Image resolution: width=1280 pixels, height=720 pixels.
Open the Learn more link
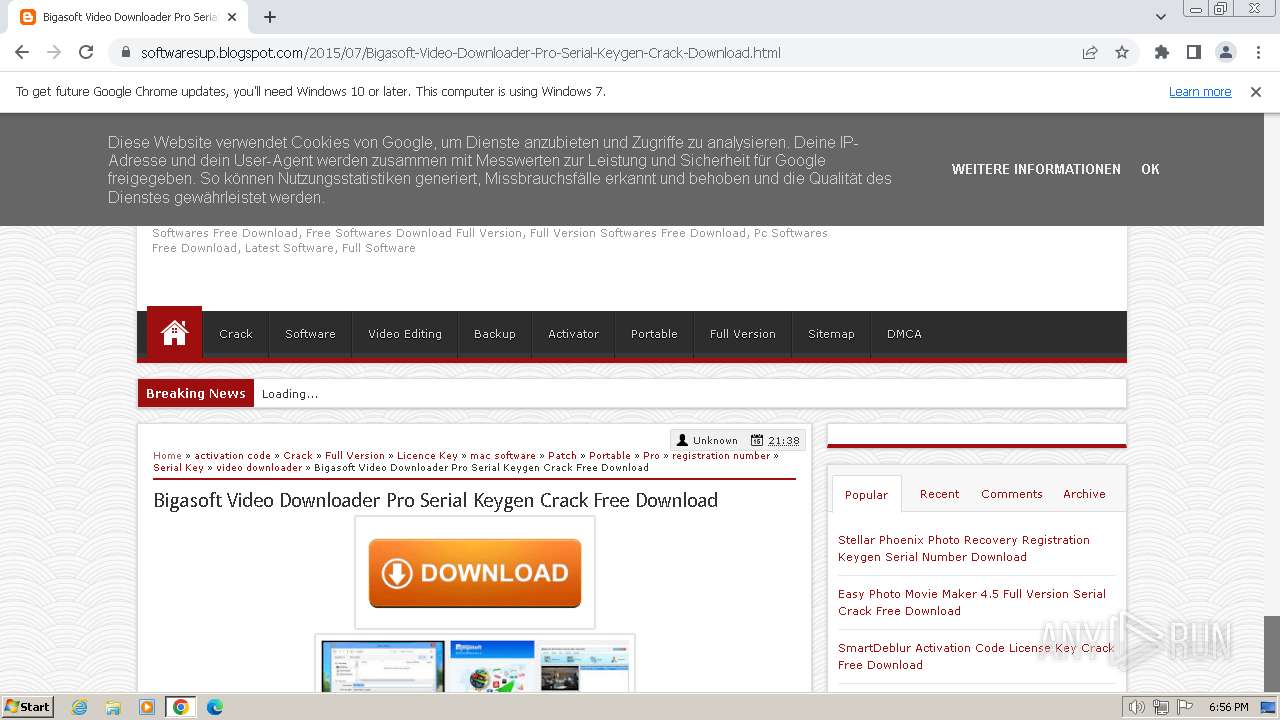coord(1200,91)
